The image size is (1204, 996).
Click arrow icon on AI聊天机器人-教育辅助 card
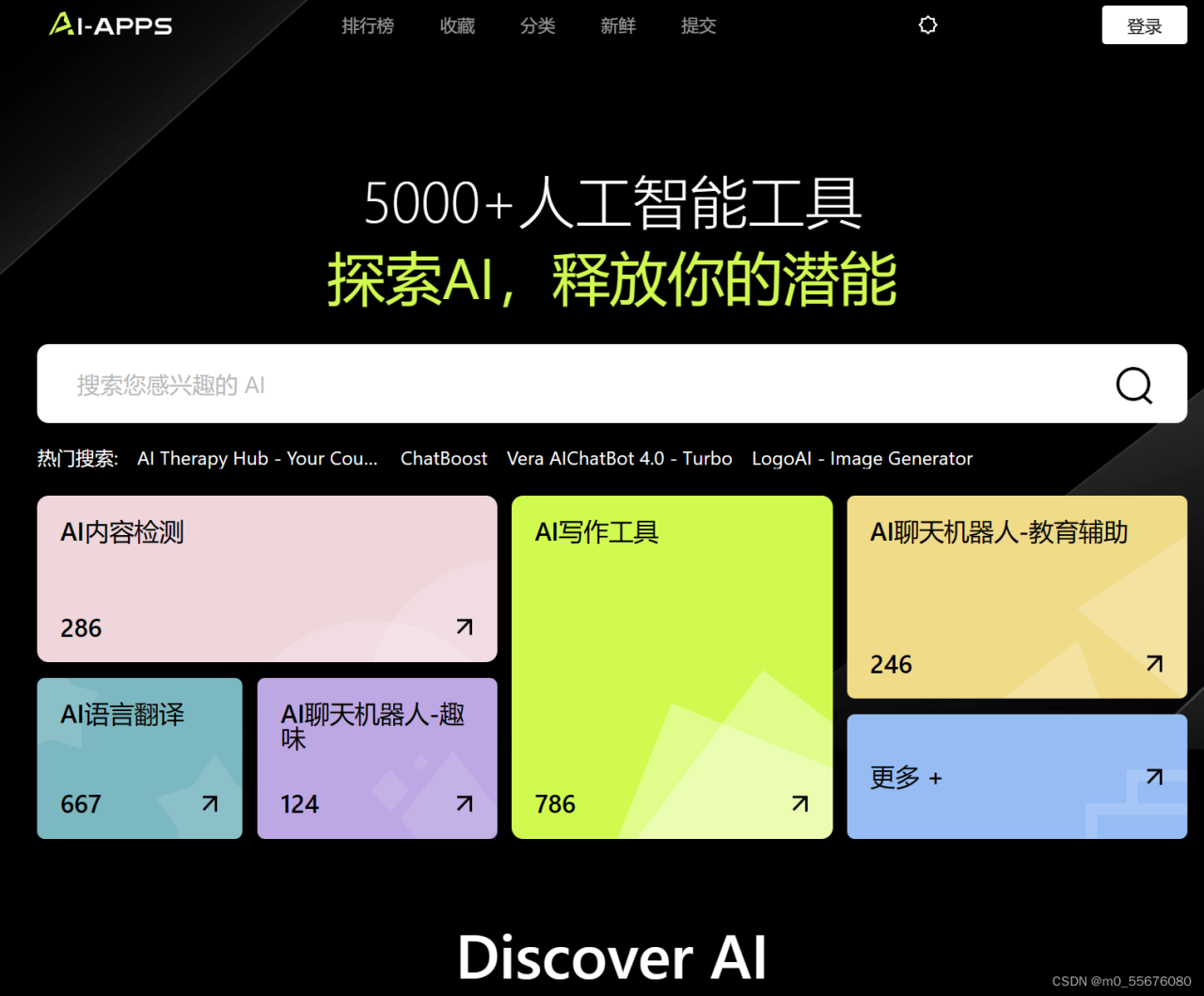point(1154,663)
